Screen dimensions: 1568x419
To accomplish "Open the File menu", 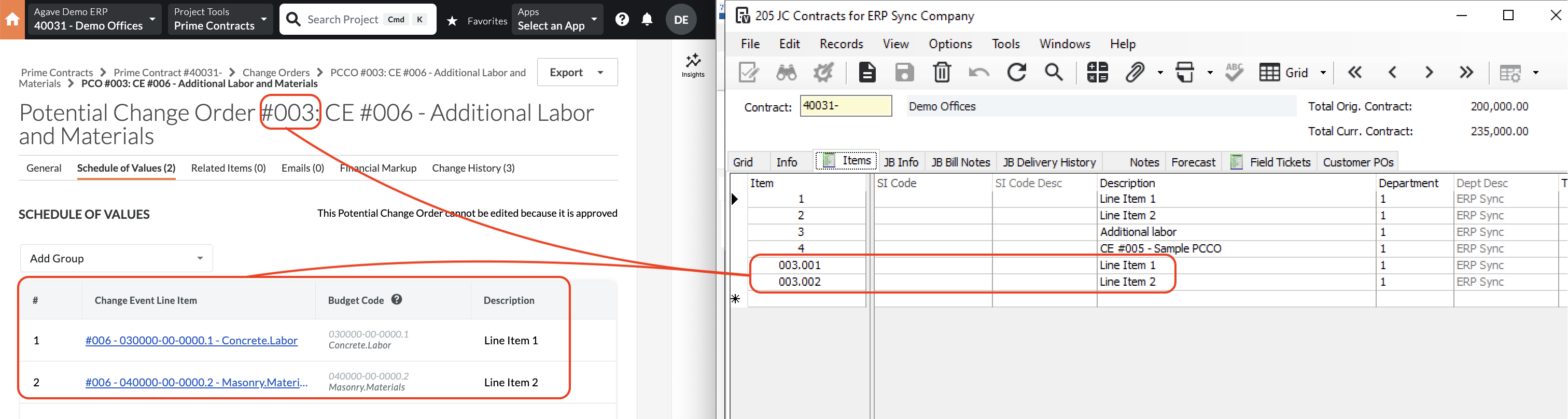I will click(750, 44).
